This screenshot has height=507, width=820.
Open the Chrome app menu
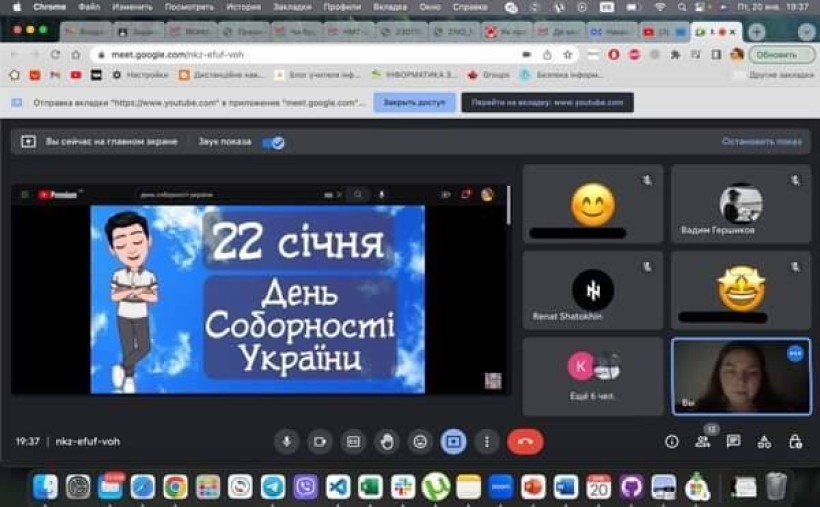click(50, 7)
